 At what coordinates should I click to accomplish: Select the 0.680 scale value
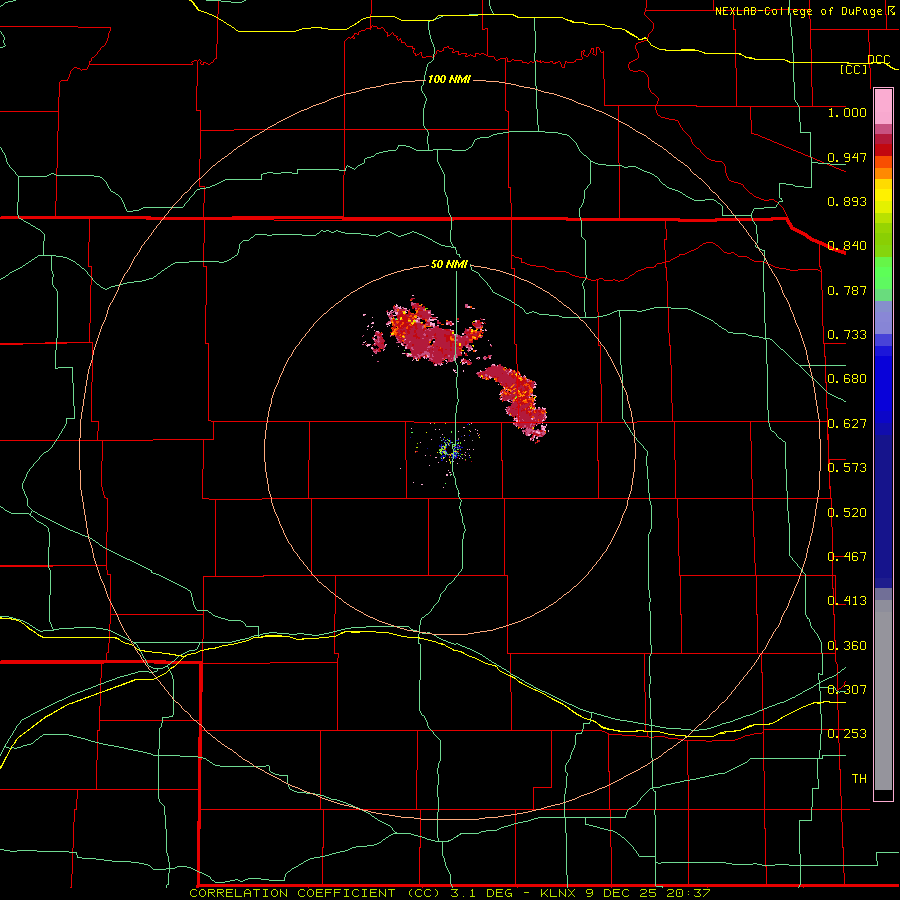(847, 379)
